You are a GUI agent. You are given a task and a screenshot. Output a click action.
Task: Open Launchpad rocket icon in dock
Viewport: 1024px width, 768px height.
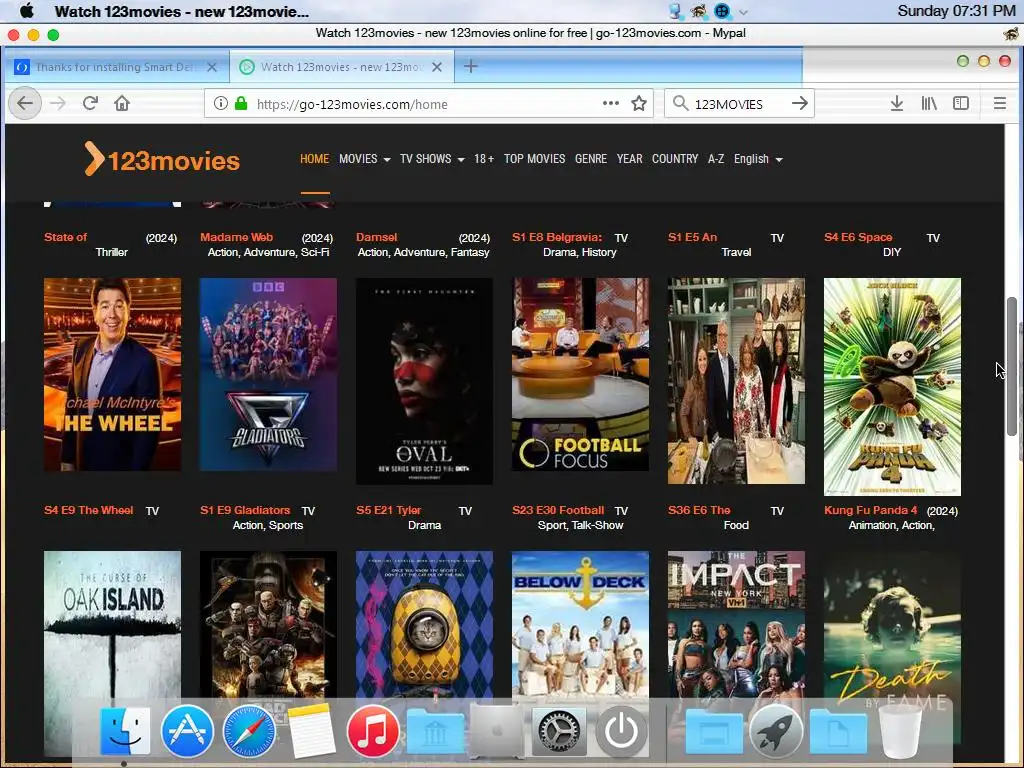point(776,731)
